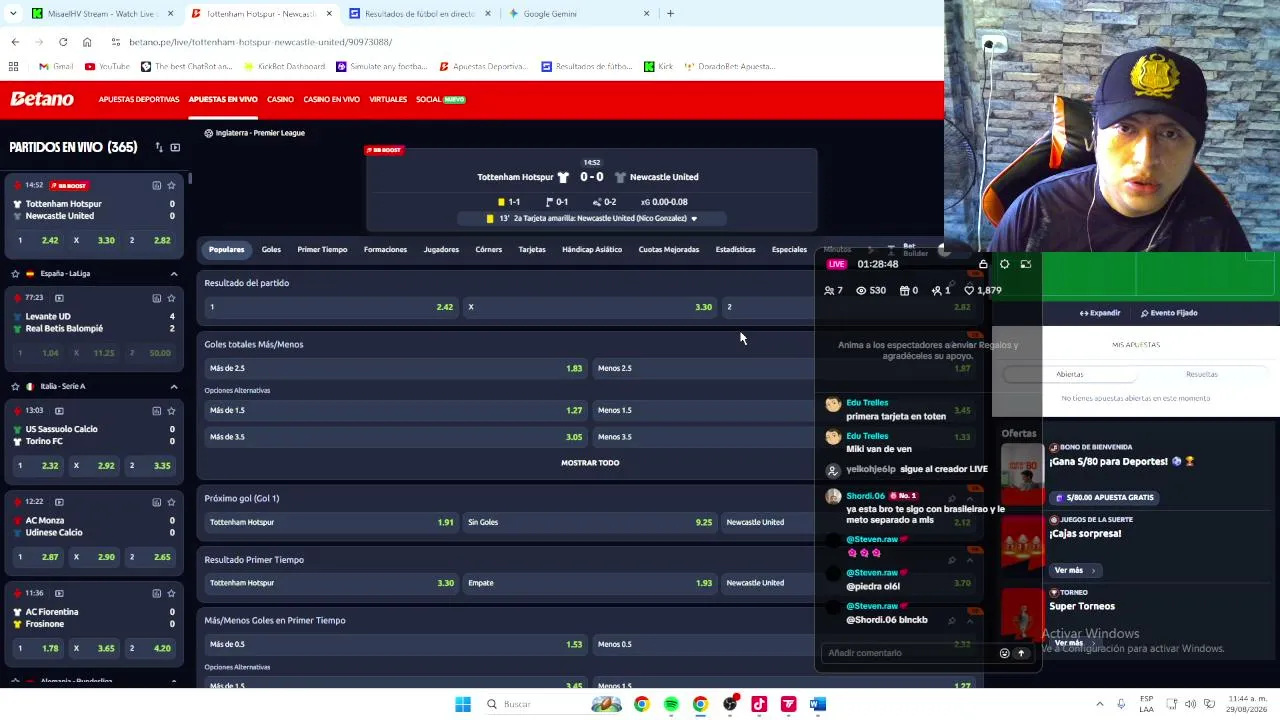The image size is (1280, 720).
Task: Click the pop-out icon in the live chat header
Action: (1025, 264)
